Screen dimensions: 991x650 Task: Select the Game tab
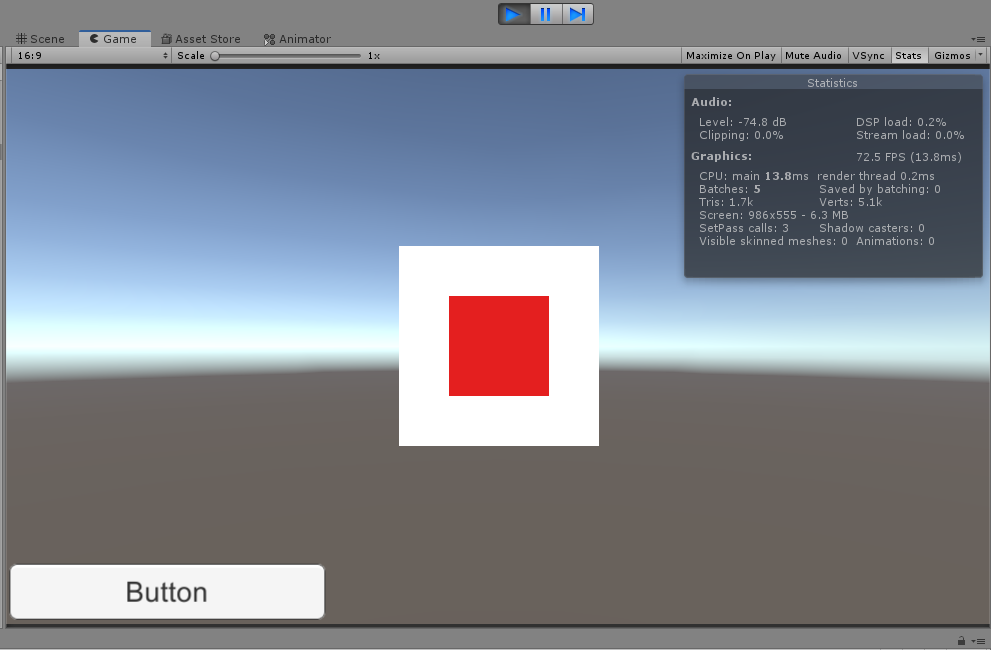click(114, 39)
